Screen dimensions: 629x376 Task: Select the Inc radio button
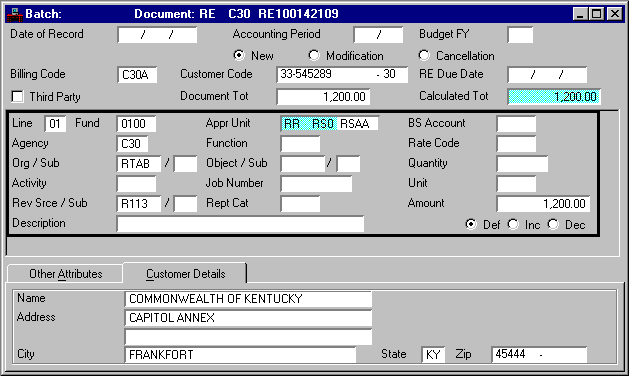pyautogui.click(x=513, y=224)
